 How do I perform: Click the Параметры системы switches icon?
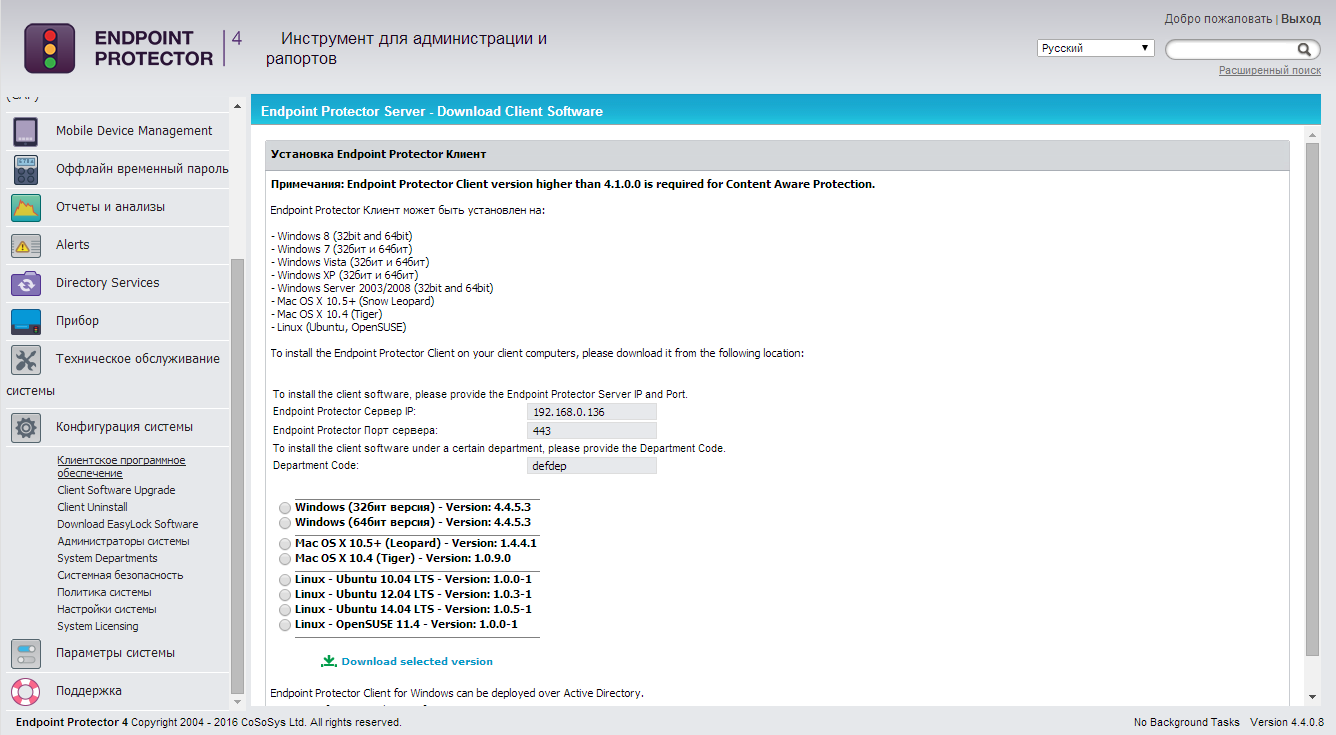(26, 653)
